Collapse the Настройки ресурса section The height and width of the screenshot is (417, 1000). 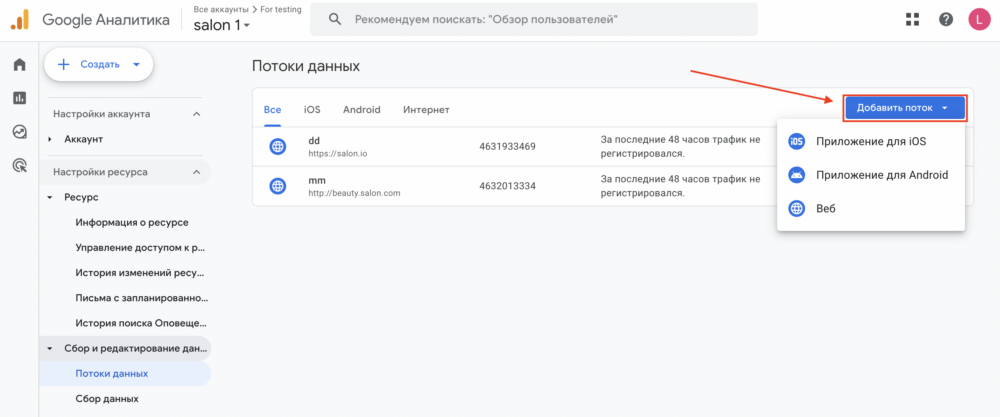(196, 172)
